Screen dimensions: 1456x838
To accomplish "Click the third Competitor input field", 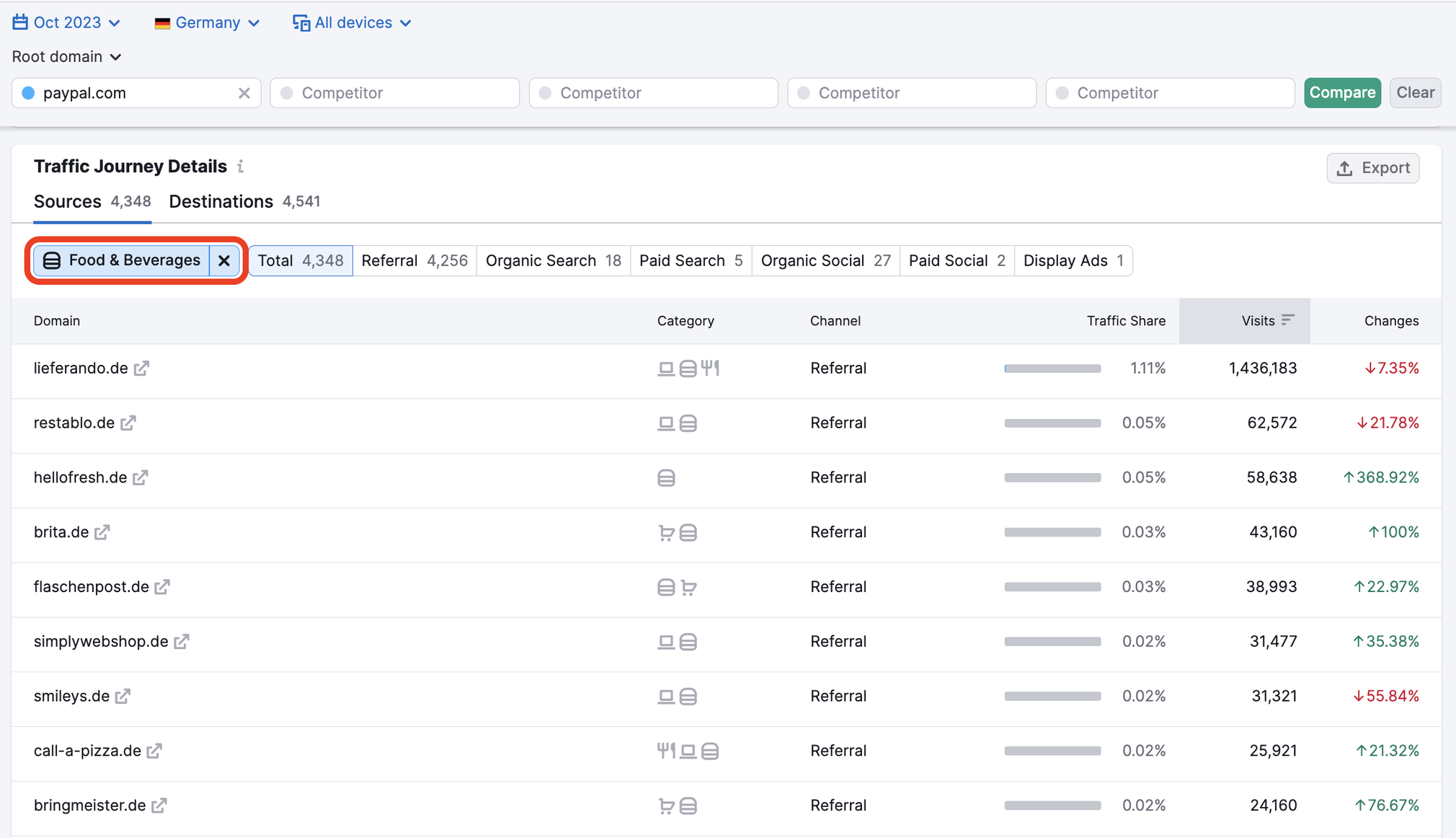I will coord(912,93).
